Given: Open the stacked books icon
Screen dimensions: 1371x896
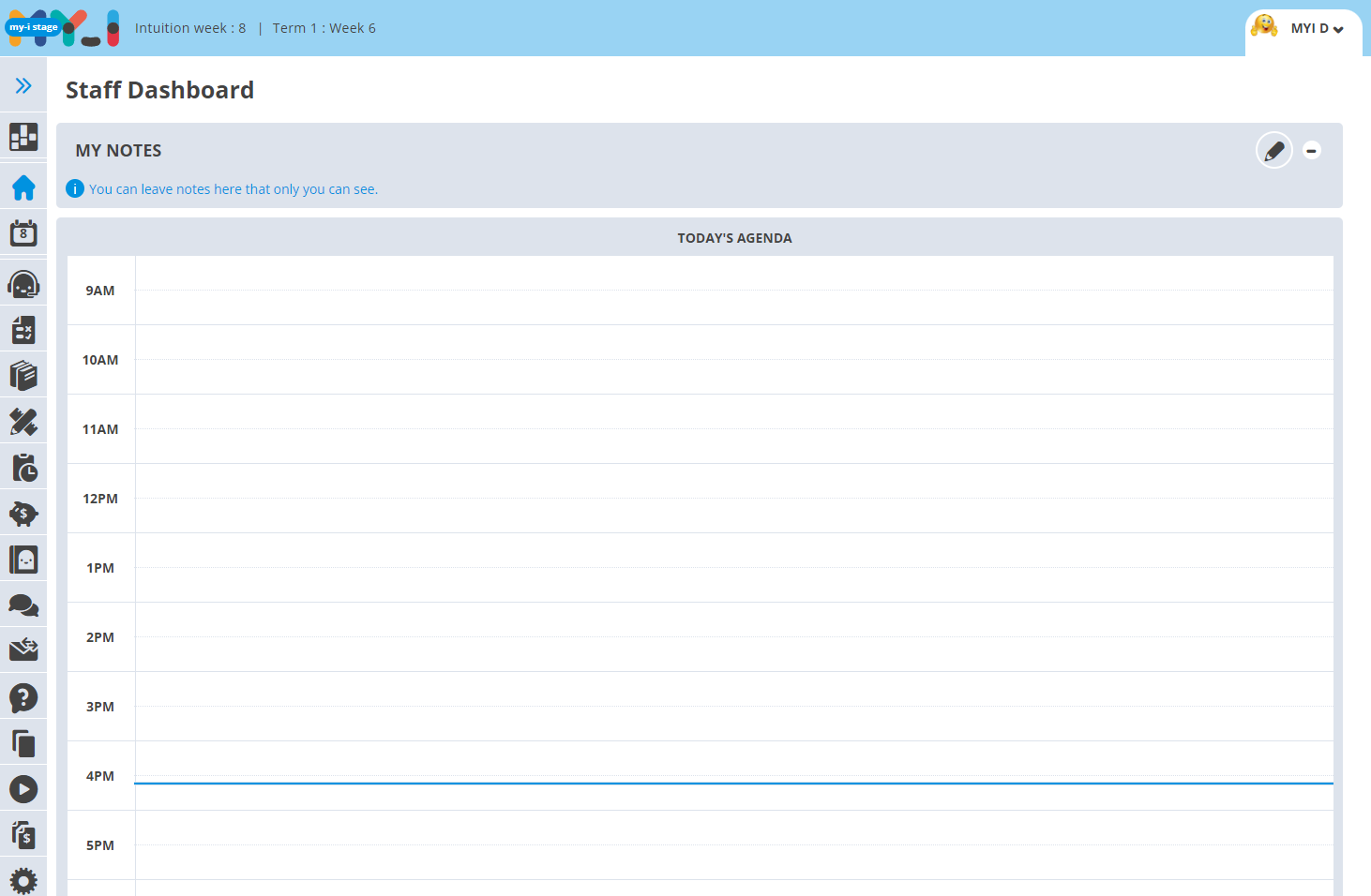Looking at the screenshot, I should 23,376.
